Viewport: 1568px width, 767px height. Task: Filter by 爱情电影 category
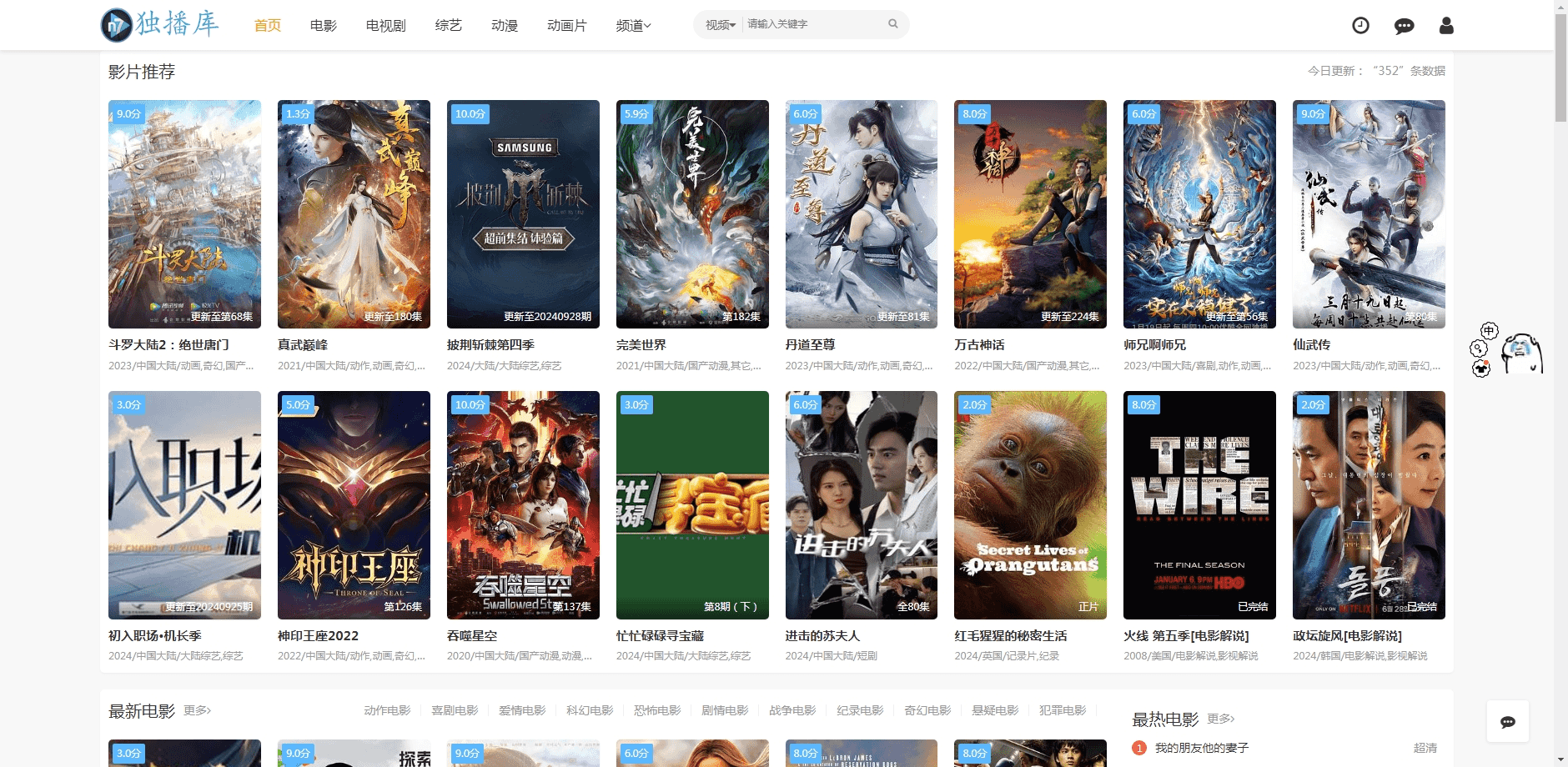coord(522,710)
